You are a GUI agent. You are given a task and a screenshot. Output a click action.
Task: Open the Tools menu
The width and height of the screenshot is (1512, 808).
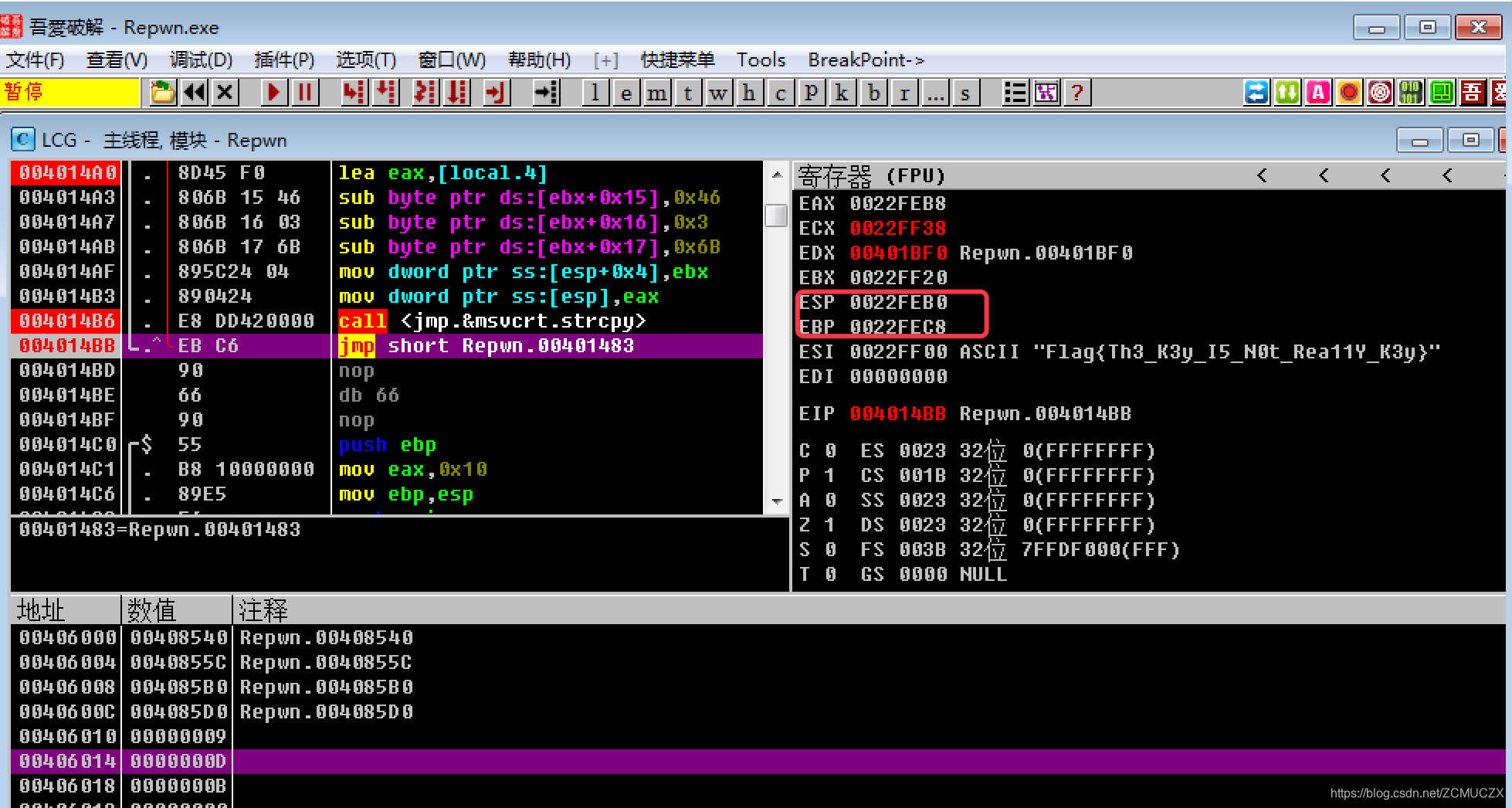(x=761, y=59)
